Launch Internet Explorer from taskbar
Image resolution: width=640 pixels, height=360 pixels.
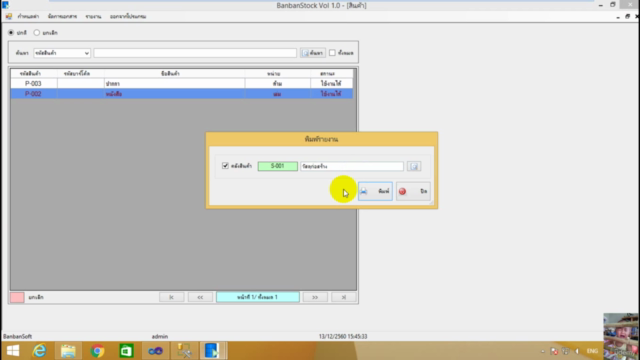[40, 351]
